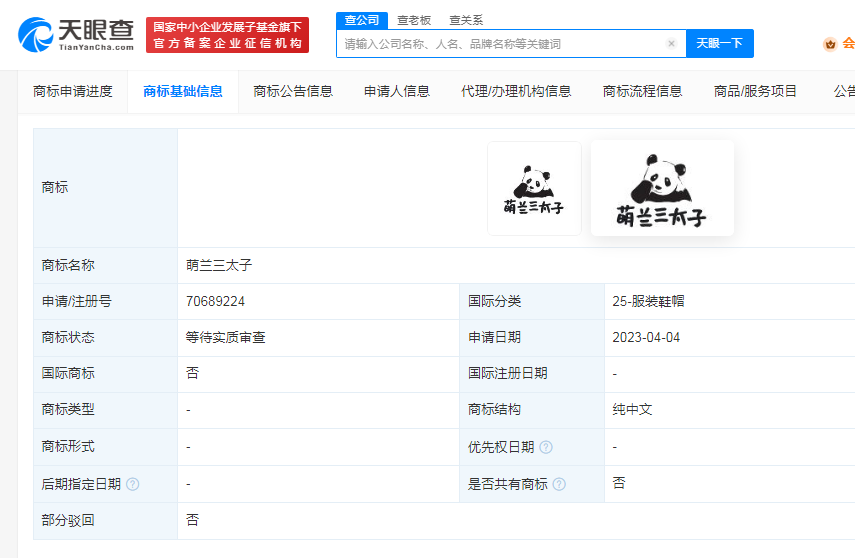This screenshot has height=558, width=855.
Task: Switch to 查关系 search tab
Action: coord(466,19)
